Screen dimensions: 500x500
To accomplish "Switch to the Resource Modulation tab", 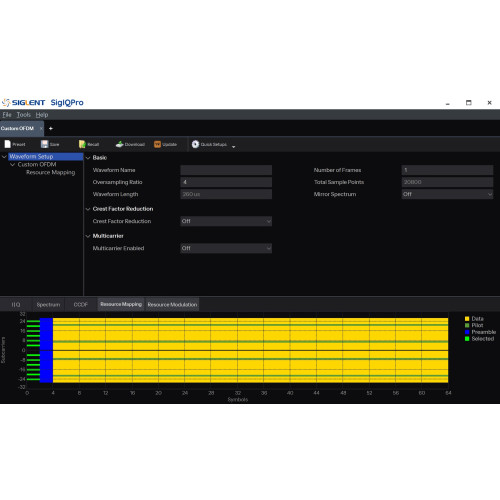I will 172,304.
